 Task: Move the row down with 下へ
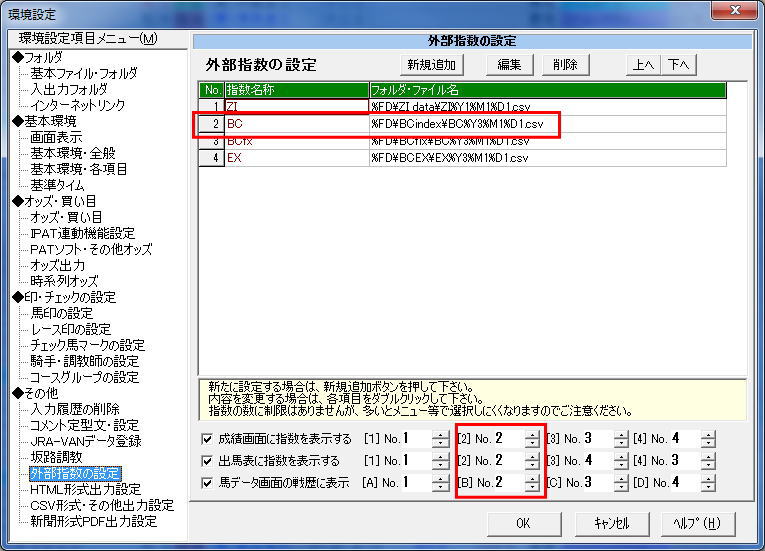pyautogui.click(x=679, y=65)
